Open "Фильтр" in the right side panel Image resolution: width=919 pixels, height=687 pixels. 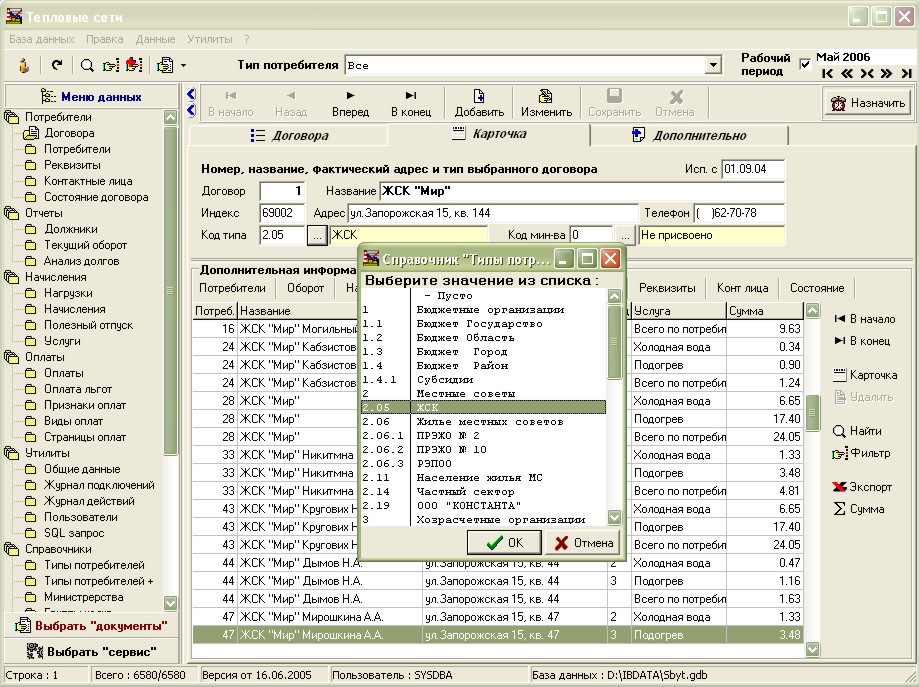(x=840, y=453)
